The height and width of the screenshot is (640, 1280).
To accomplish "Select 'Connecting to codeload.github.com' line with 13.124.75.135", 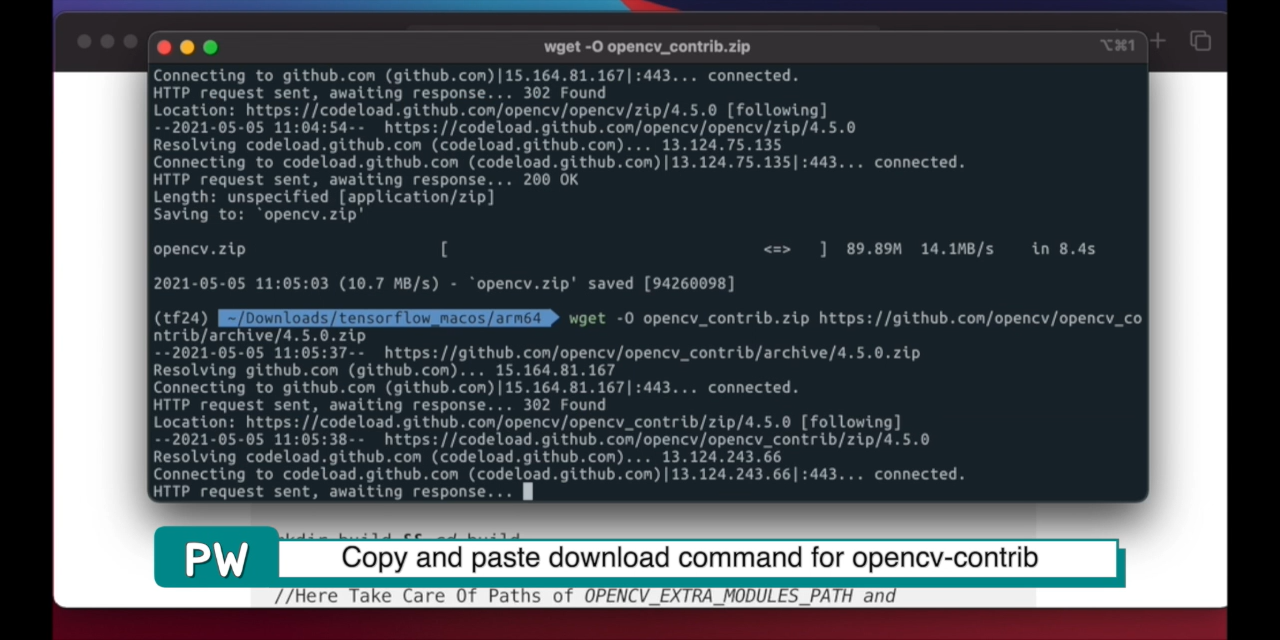I will point(559,162).
